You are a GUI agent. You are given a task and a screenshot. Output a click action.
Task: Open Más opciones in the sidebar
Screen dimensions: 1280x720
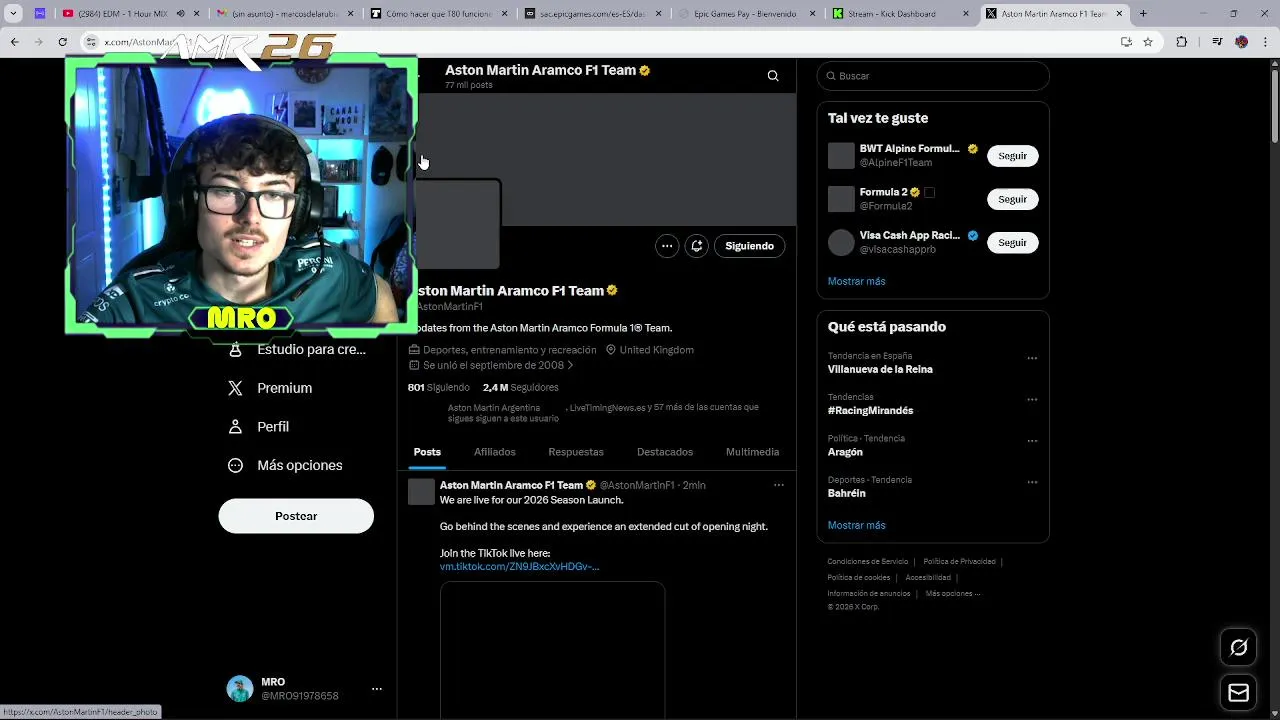pos(285,465)
